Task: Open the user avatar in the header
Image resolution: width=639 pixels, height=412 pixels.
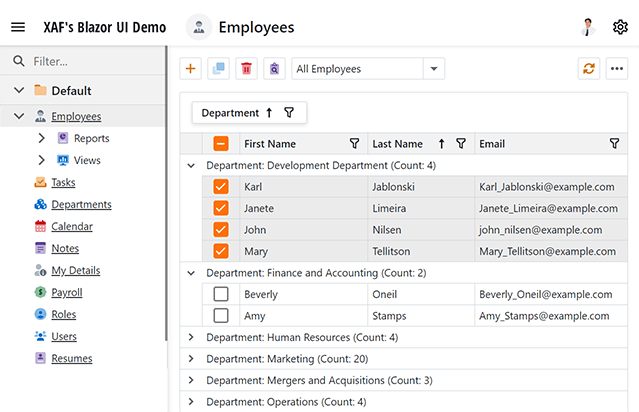Action: click(588, 27)
